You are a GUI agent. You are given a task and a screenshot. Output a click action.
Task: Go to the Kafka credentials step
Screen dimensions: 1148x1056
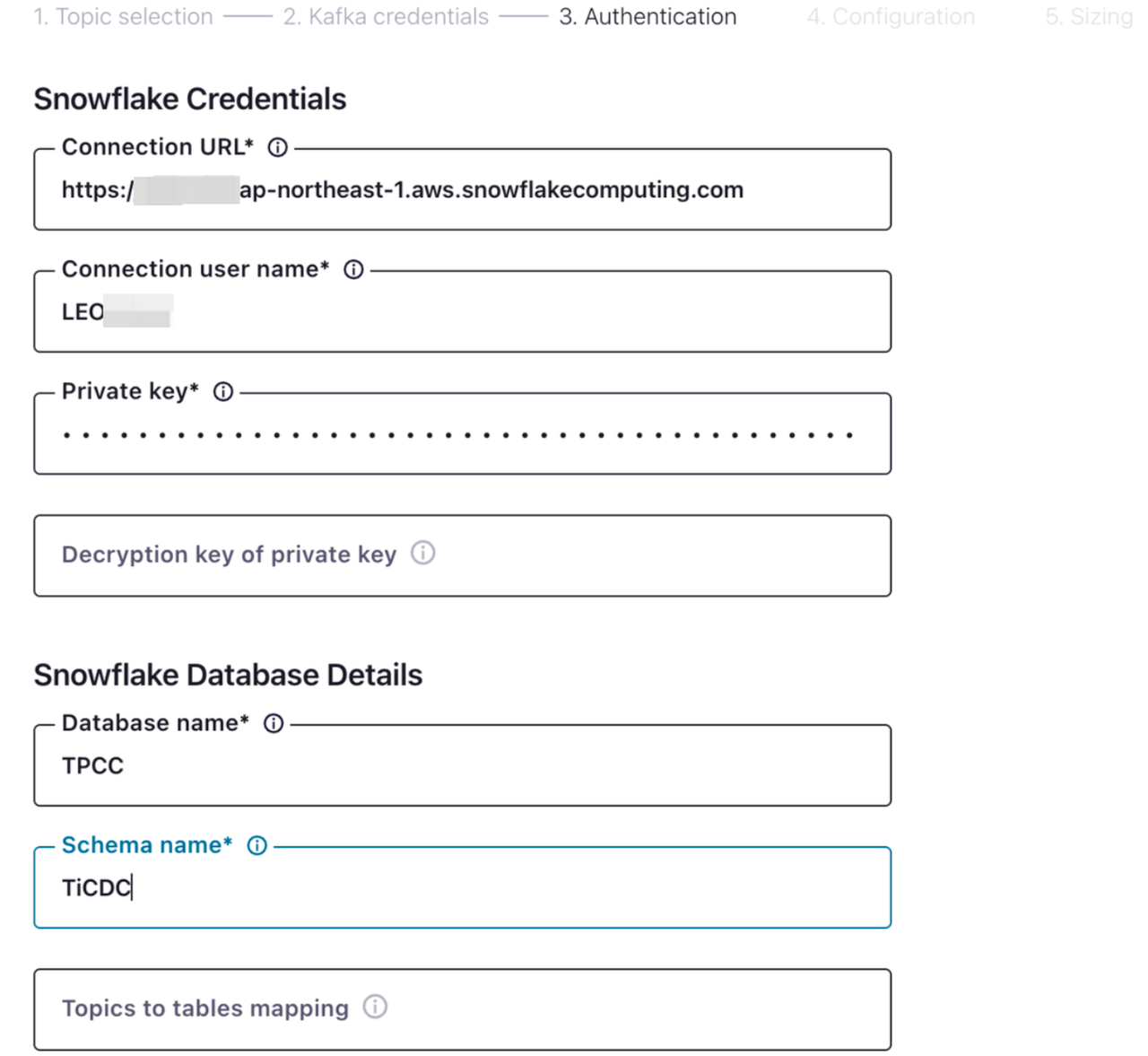(386, 17)
